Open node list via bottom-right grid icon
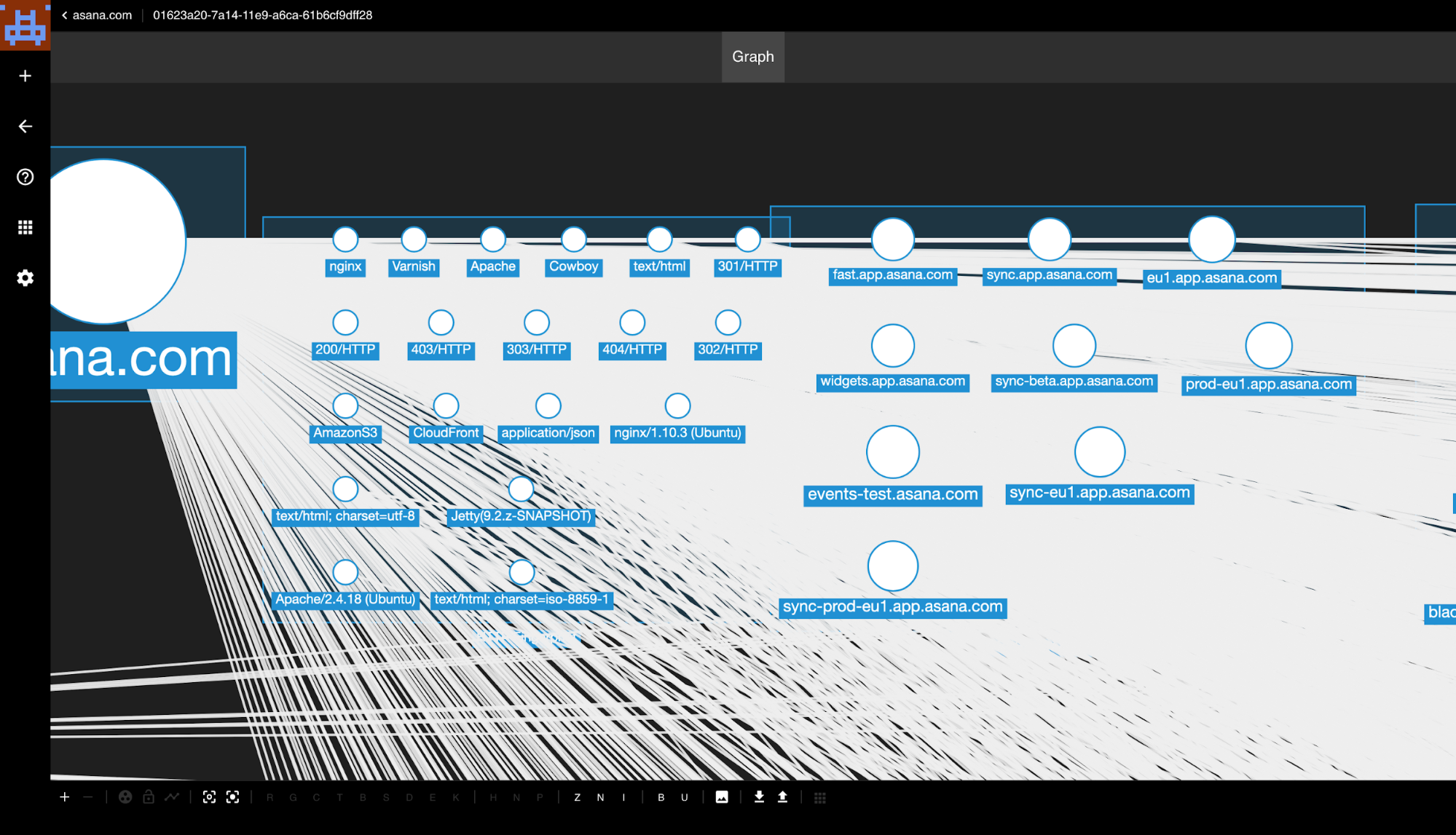 pyautogui.click(x=820, y=796)
